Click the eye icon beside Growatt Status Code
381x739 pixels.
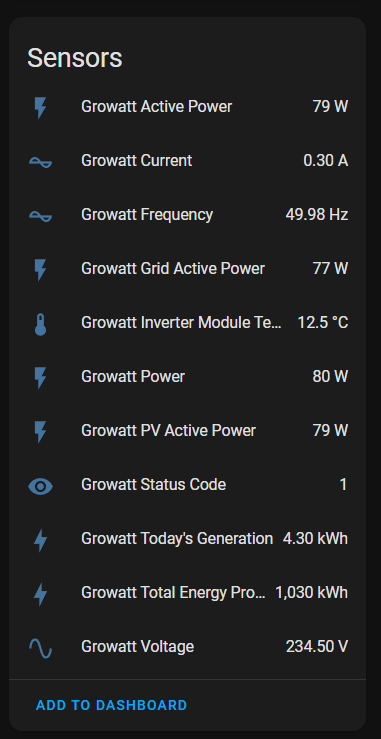(x=41, y=485)
